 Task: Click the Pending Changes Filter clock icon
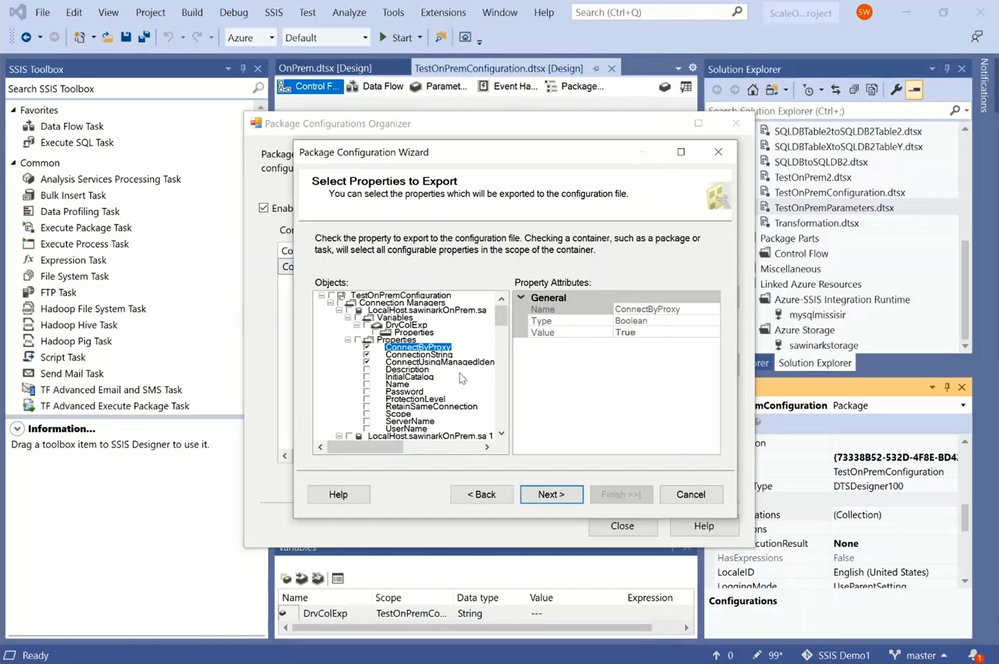[808, 90]
